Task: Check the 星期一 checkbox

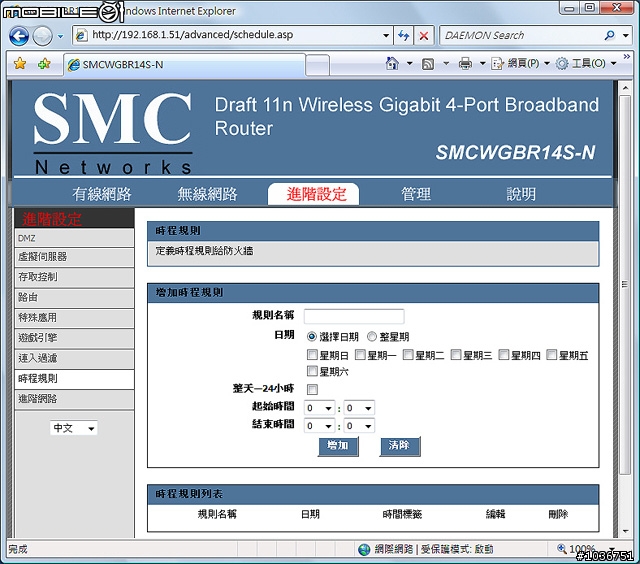Action: tap(360, 355)
